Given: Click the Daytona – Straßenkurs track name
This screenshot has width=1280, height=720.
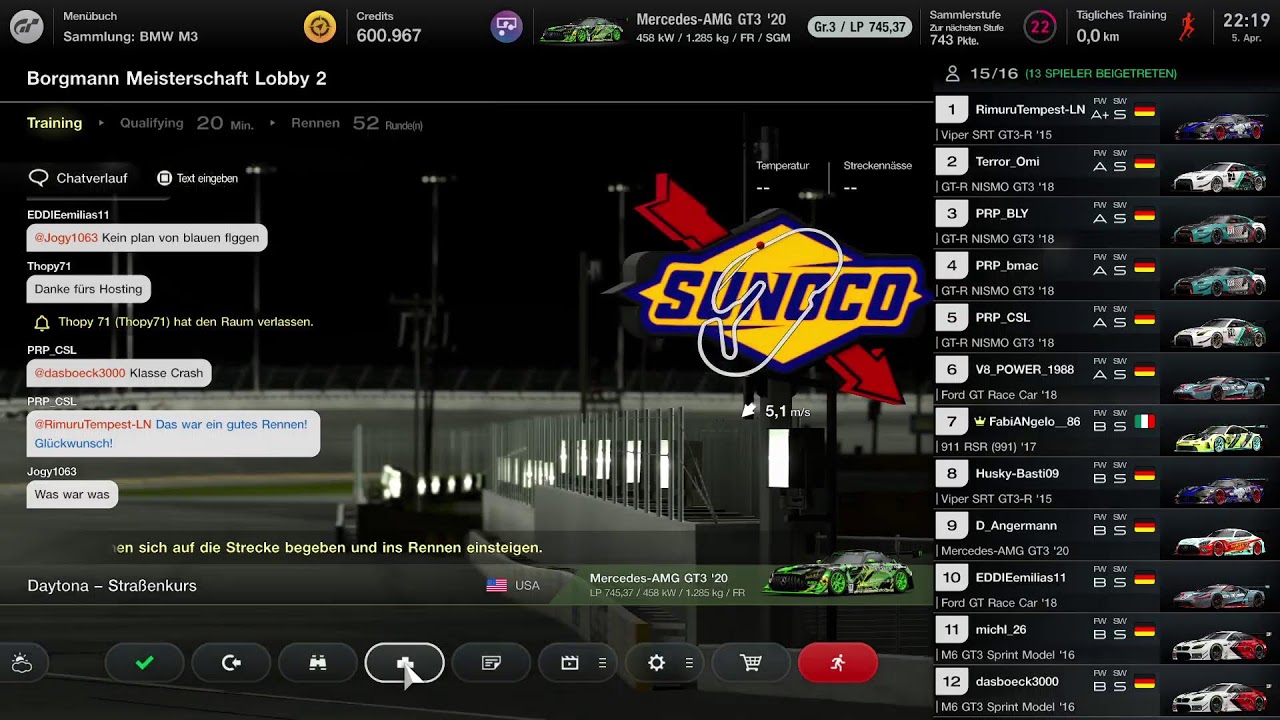Looking at the screenshot, I should click(112, 585).
